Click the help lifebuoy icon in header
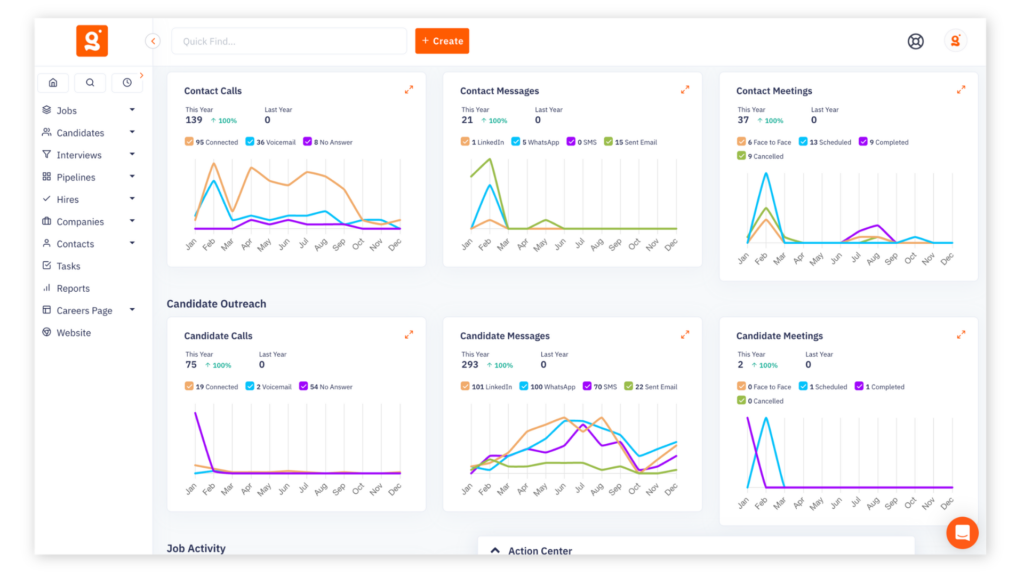Screen dimensions: 1024x576 [x=914, y=41]
